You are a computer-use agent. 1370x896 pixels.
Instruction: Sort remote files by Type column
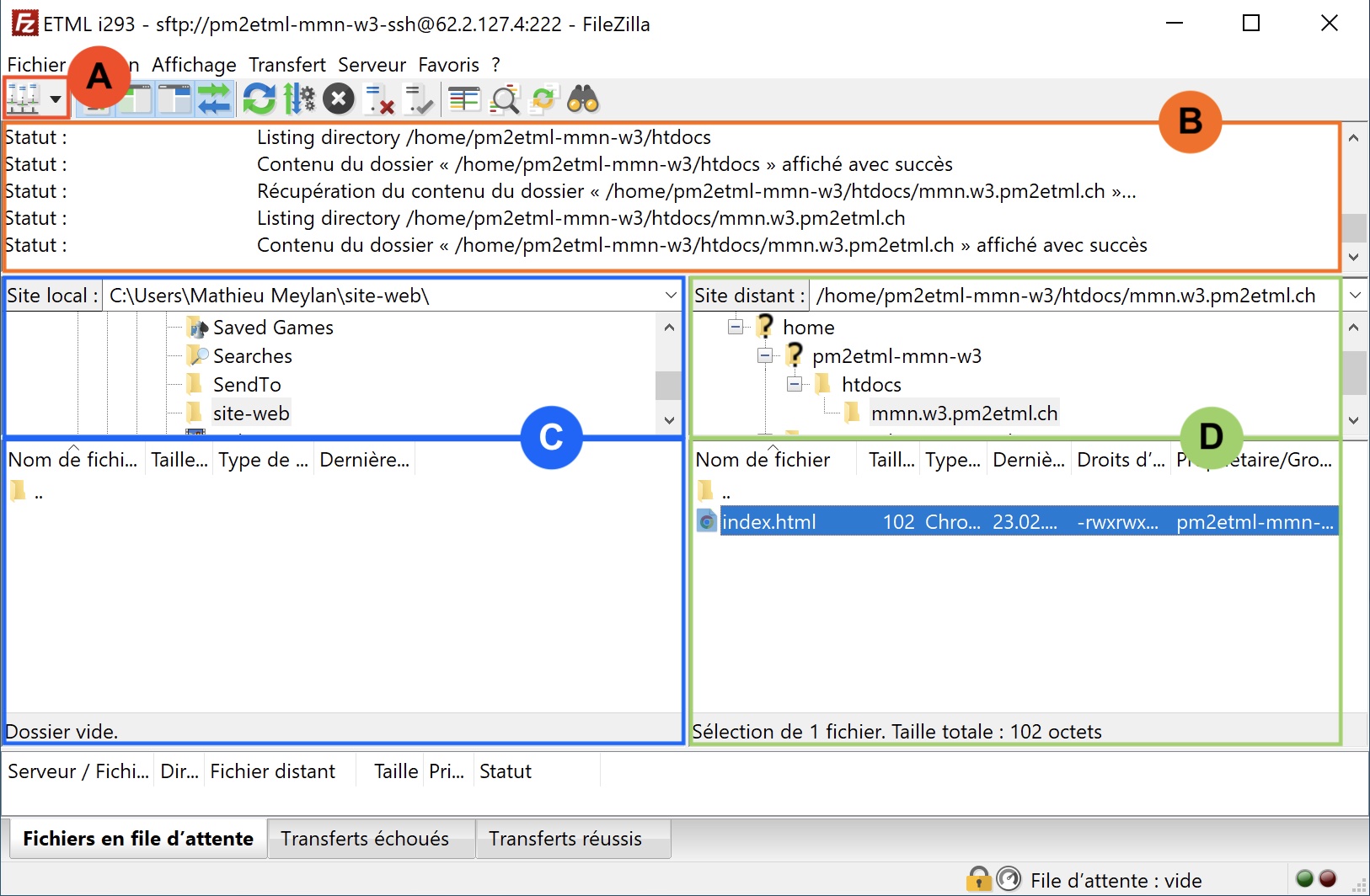pos(953,460)
